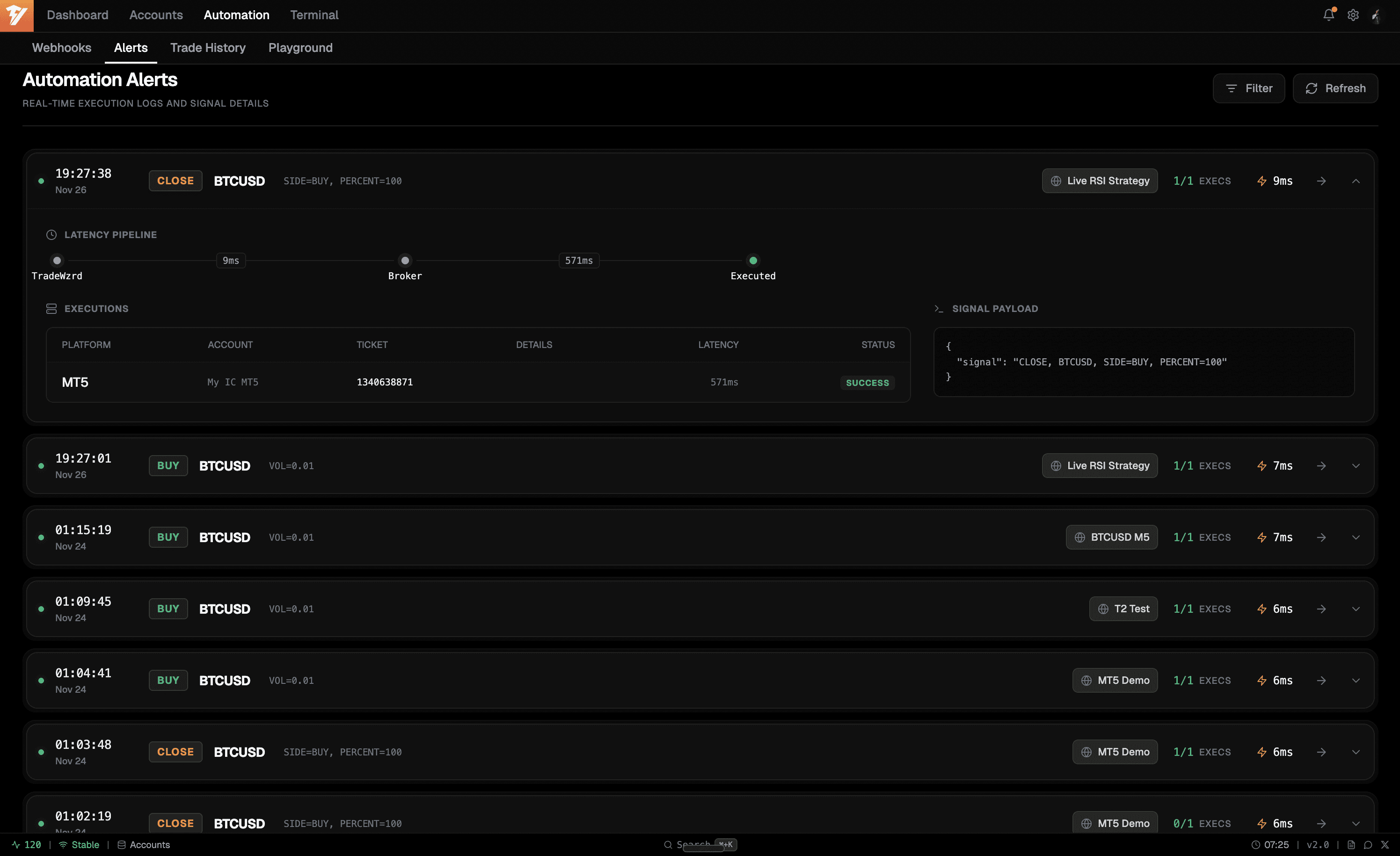Switch to the Trade History tab
The image size is (1400, 856).
(x=208, y=48)
